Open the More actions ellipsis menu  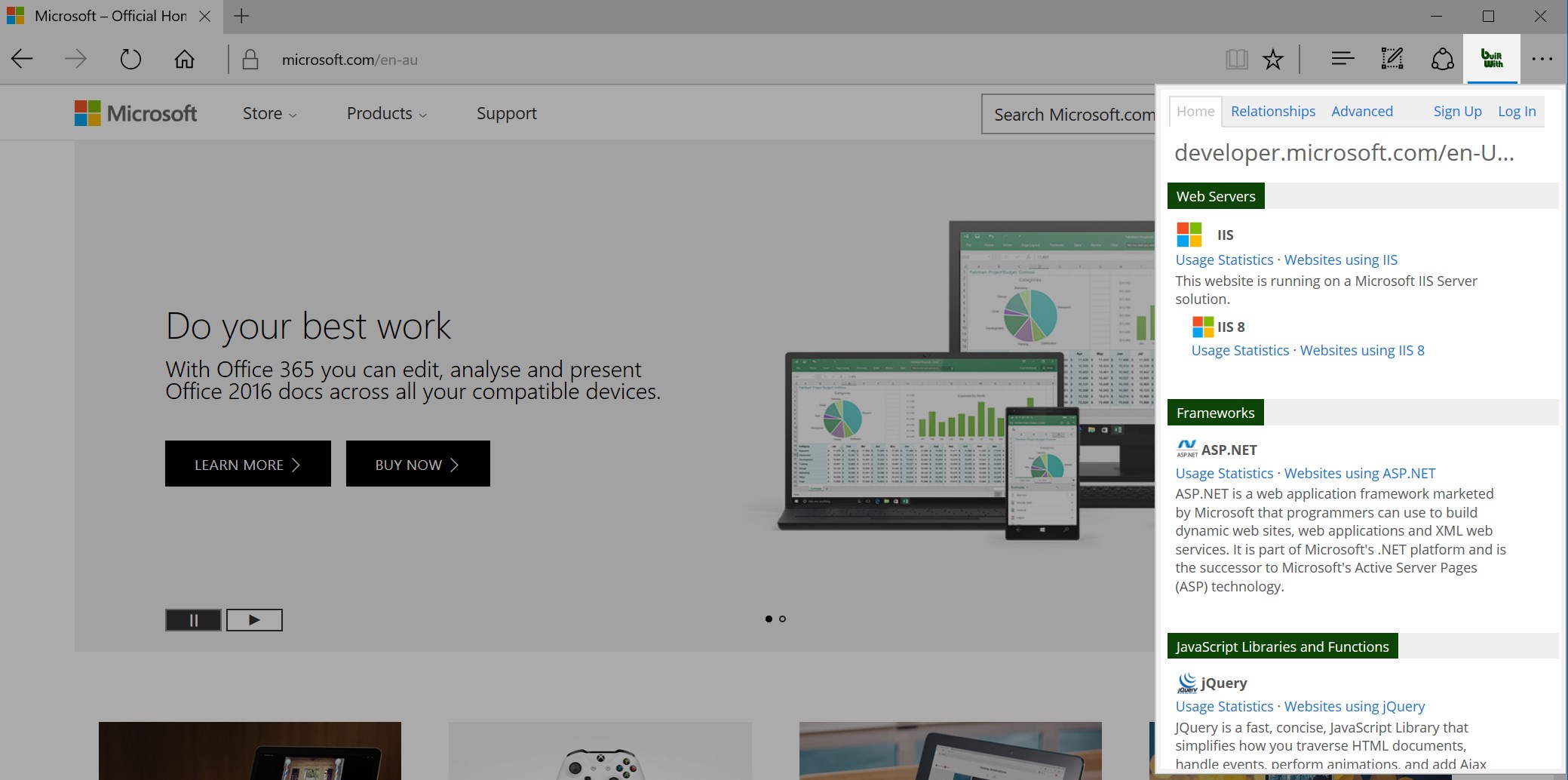[x=1542, y=59]
